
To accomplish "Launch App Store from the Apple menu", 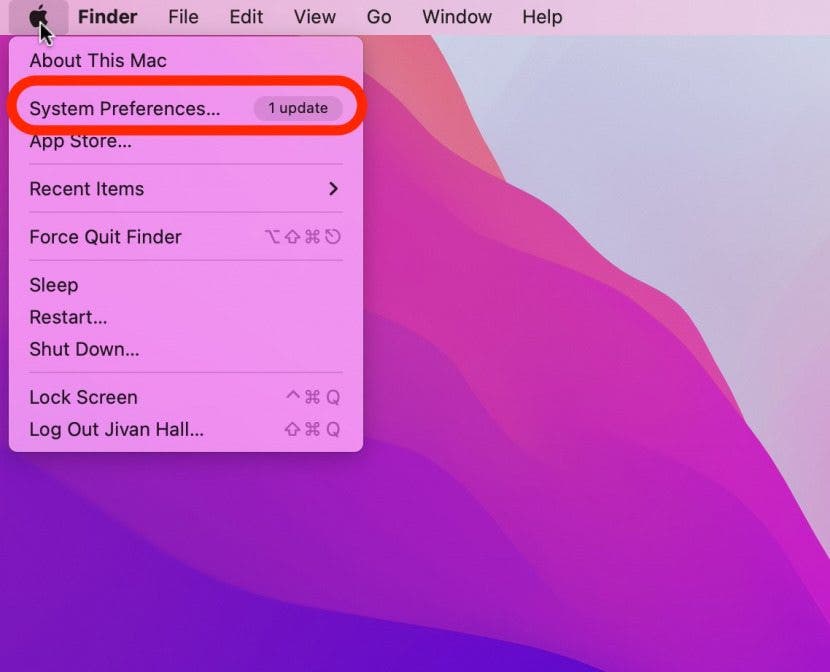I will click(x=80, y=142).
